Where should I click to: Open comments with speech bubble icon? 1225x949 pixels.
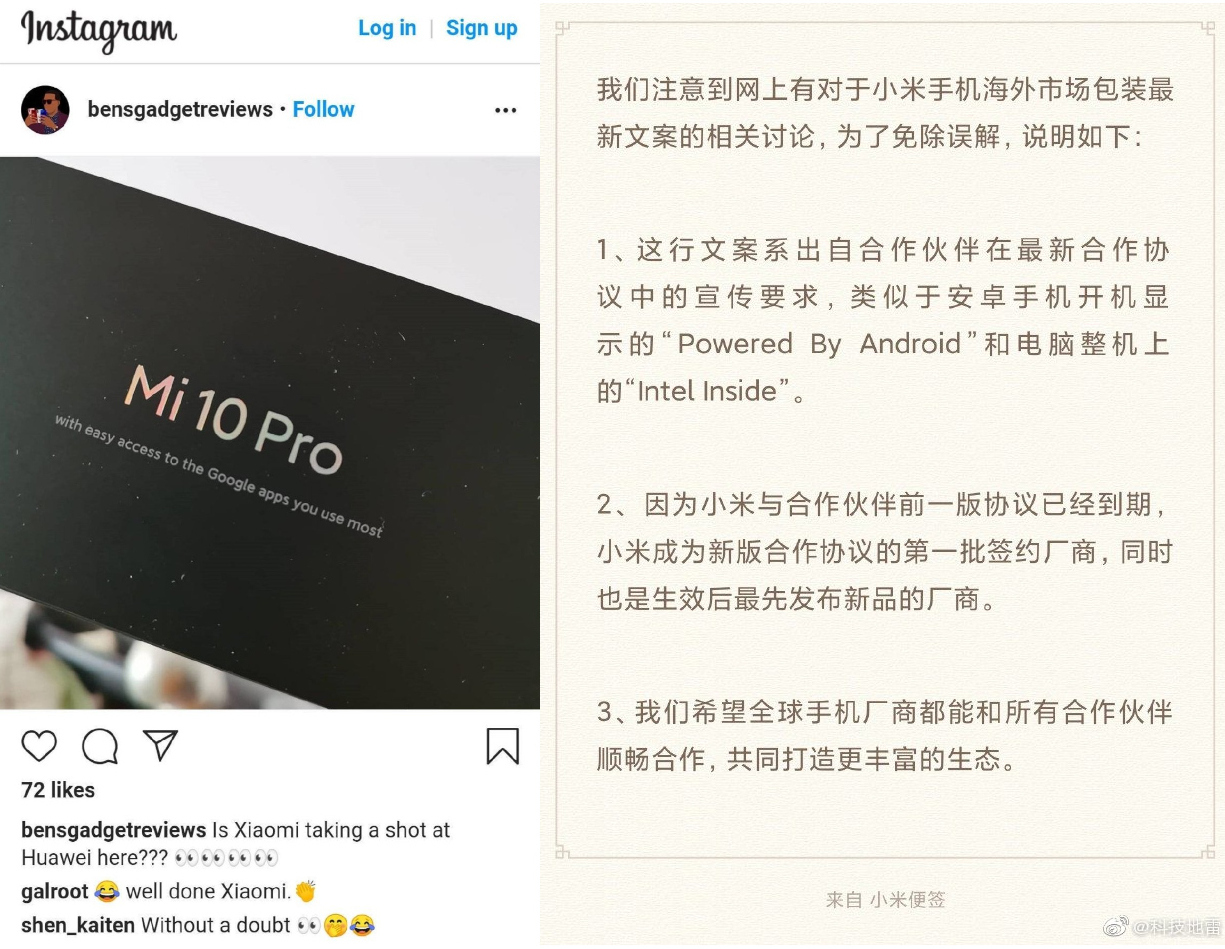coord(100,746)
